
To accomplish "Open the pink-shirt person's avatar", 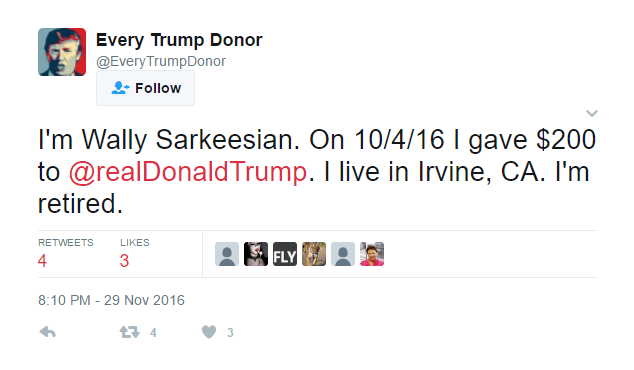I will [x=372, y=254].
